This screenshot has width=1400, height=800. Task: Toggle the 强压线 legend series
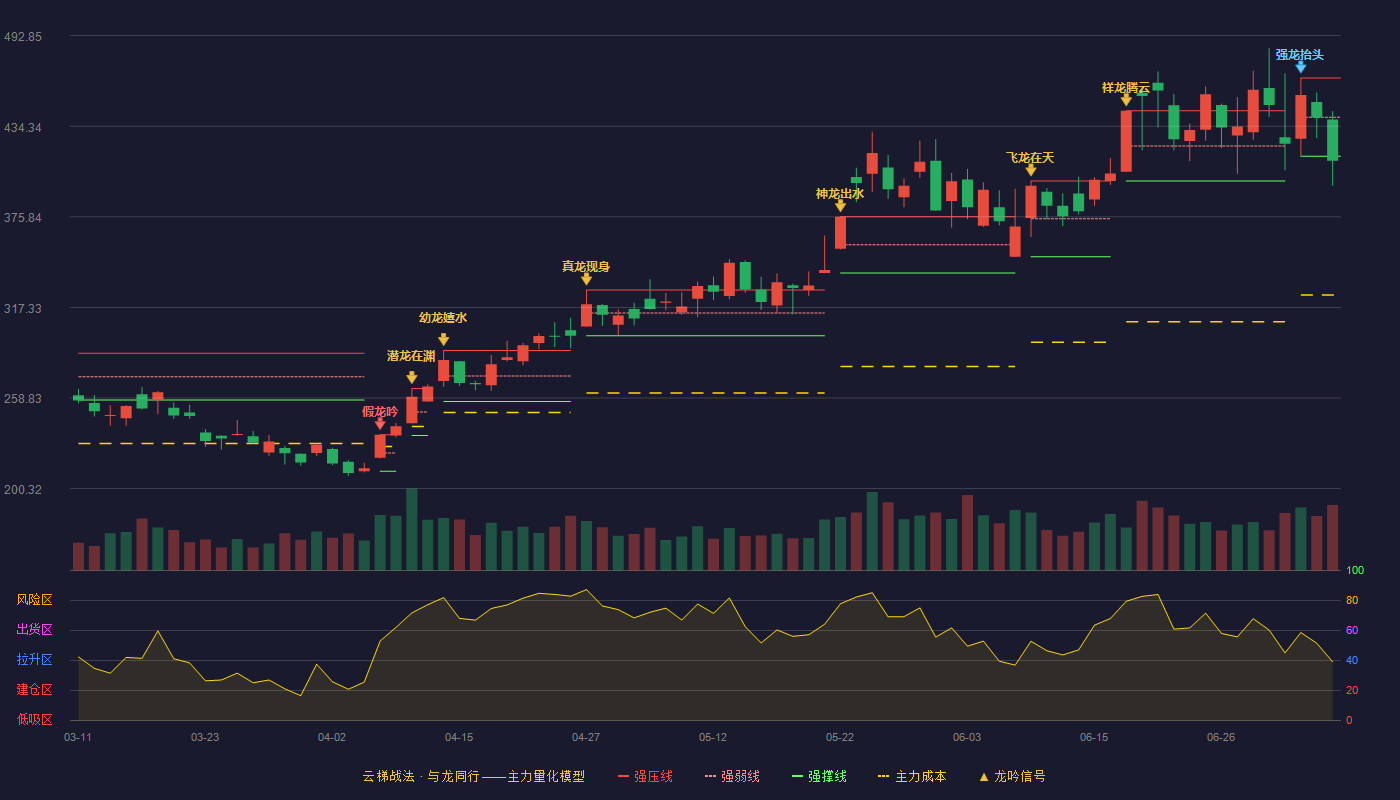point(645,776)
